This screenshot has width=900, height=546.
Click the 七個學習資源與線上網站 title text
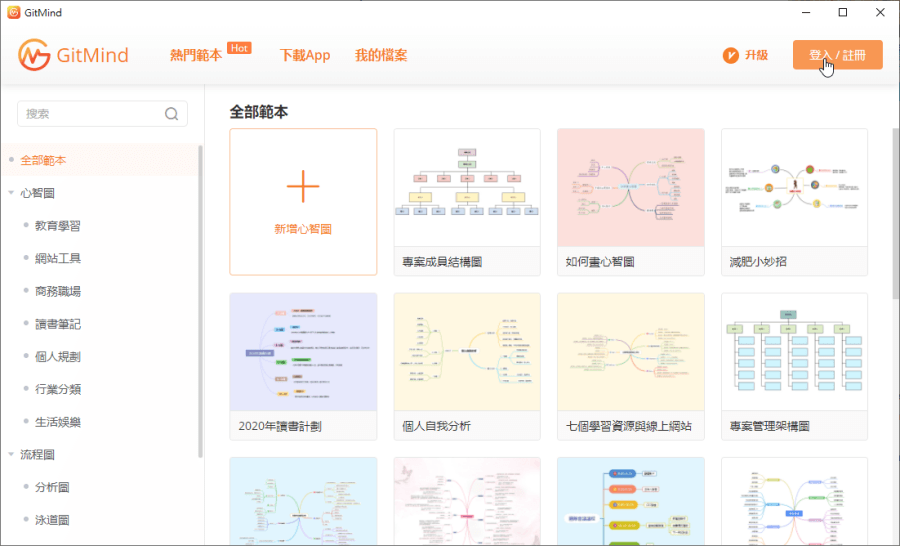[629, 426]
